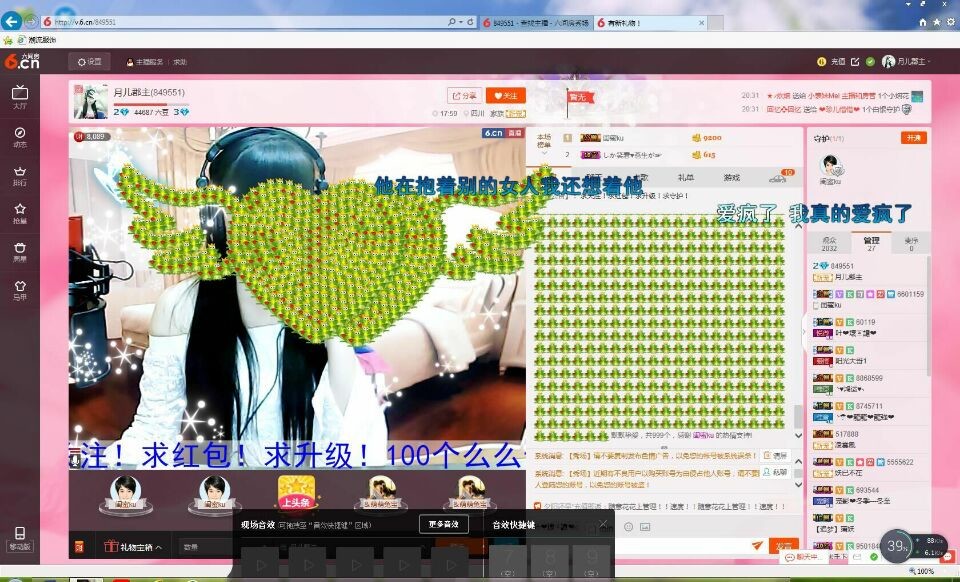Image resolution: width=960 pixels, height=582 pixels.
Task: Click the 更多音效 button
Action: pos(444,524)
